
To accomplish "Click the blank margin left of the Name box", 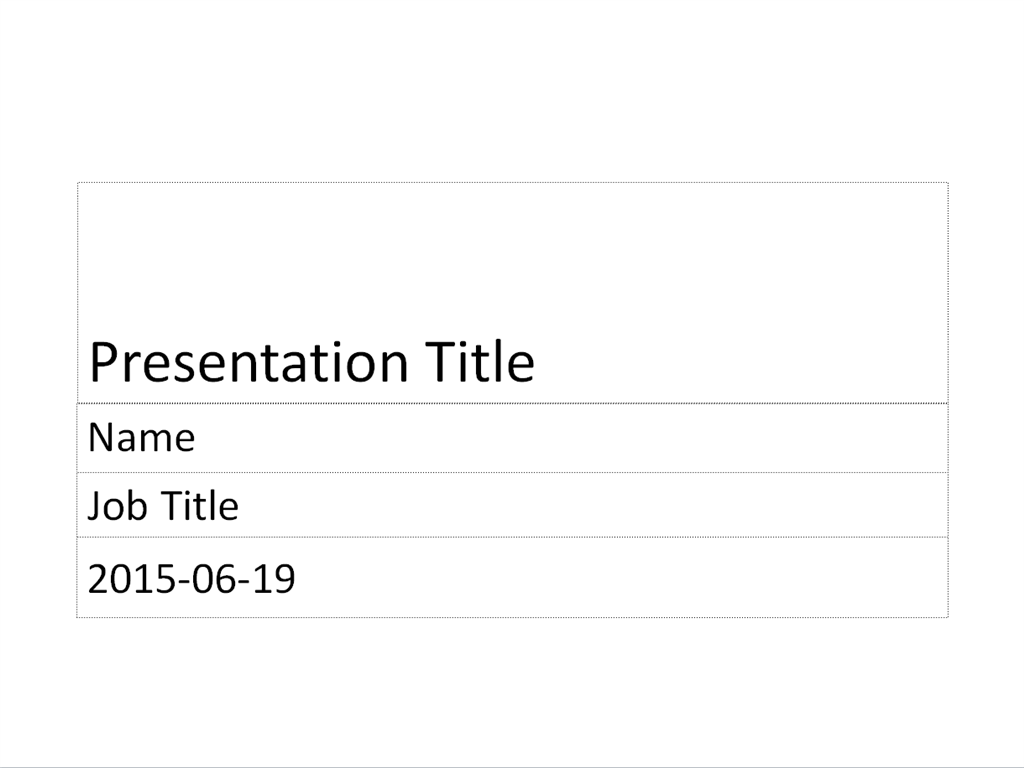I will click(x=38, y=437).
